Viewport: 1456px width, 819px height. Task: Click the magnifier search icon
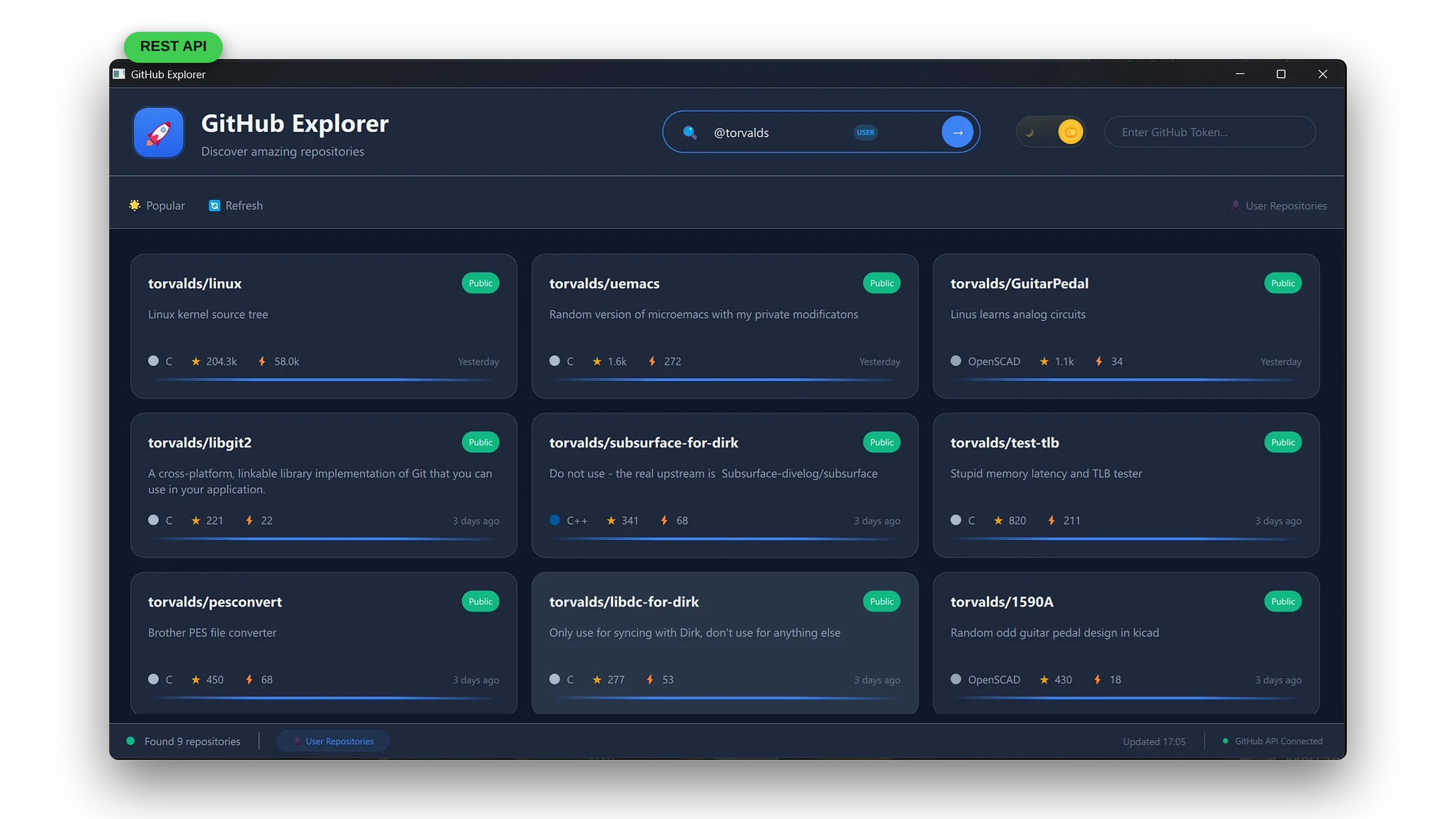[x=689, y=132]
